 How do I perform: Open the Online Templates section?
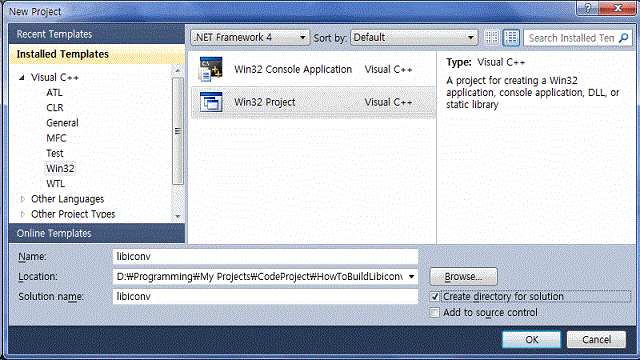pyautogui.click(x=97, y=233)
